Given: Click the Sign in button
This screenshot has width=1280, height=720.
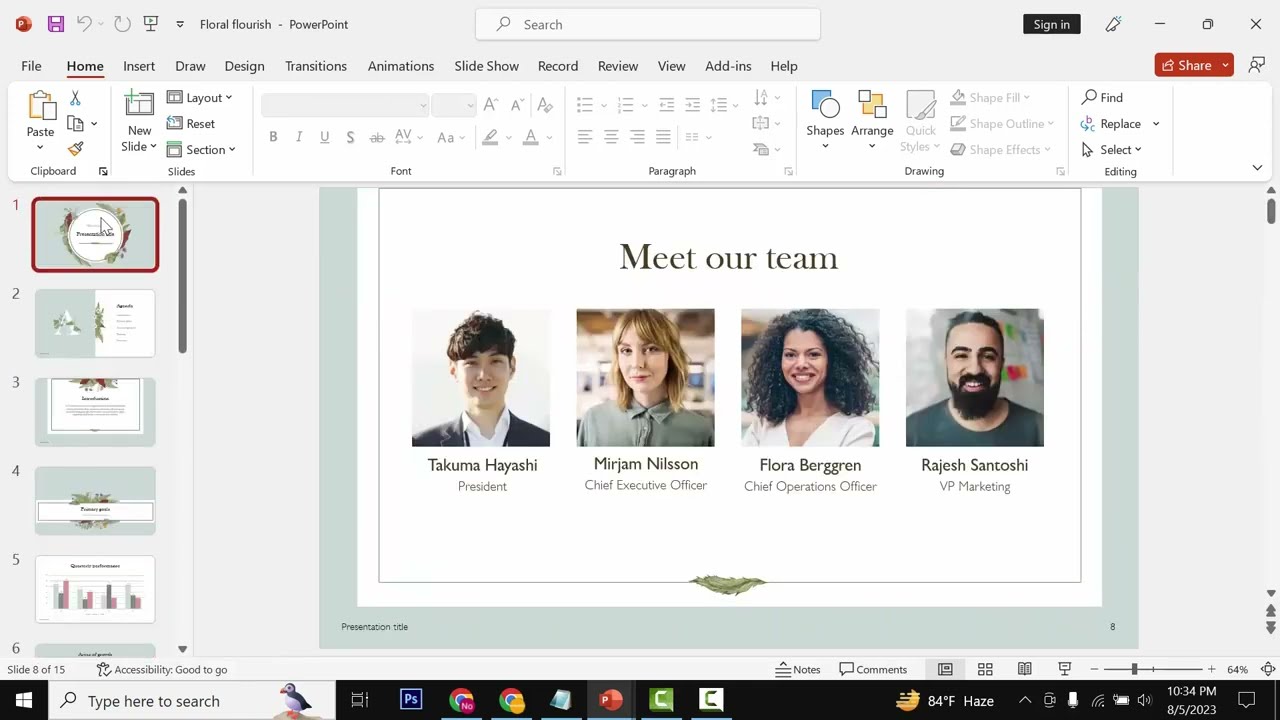Looking at the screenshot, I should [1052, 24].
